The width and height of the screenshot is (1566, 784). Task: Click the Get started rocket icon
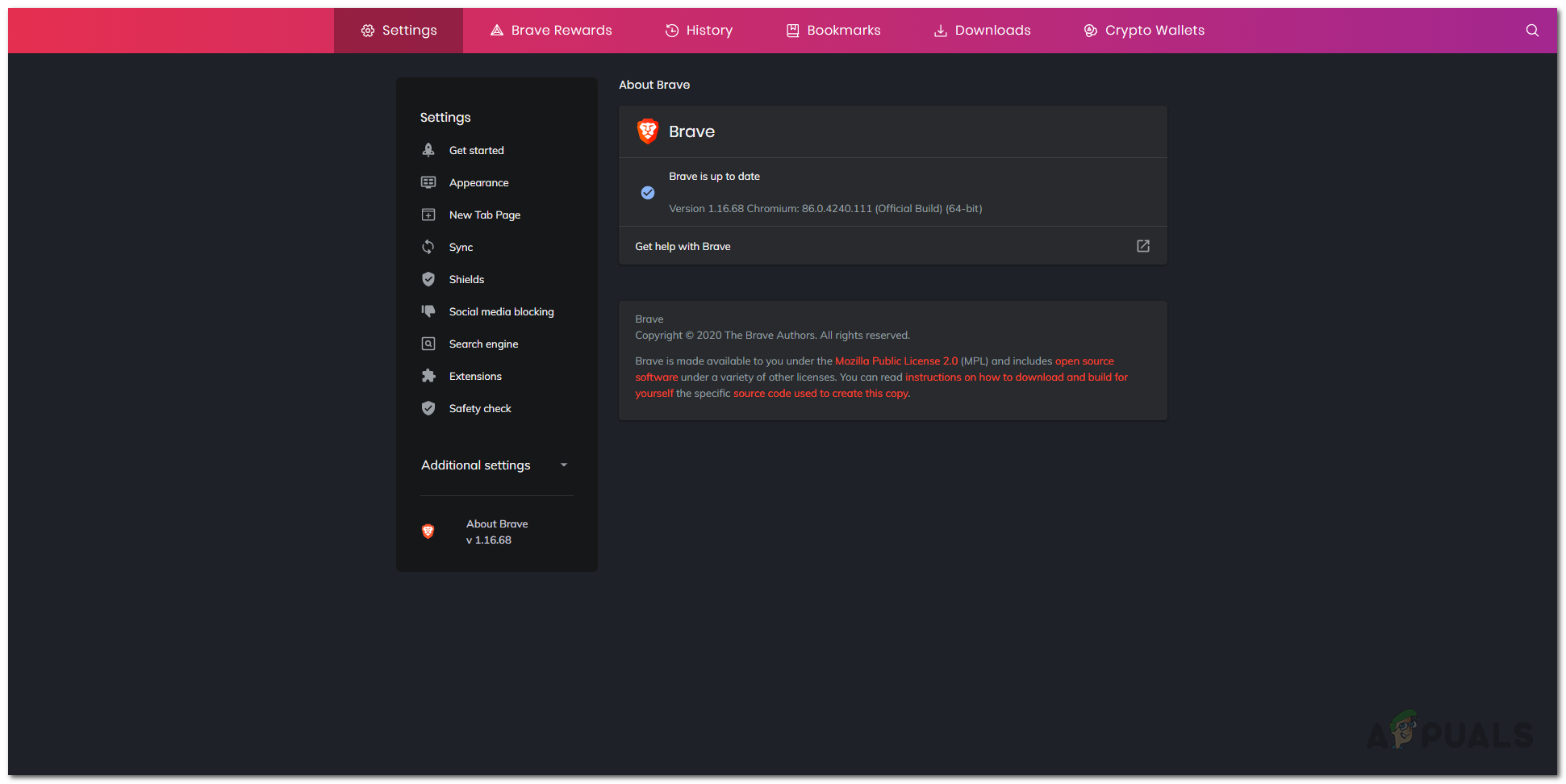428,150
